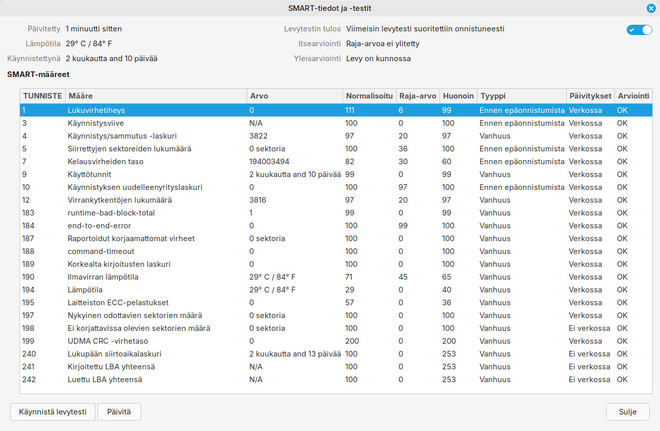Click the Huonoin column header
The width and height of the screenshot is (660, 431).
click(x=458, y=96)
